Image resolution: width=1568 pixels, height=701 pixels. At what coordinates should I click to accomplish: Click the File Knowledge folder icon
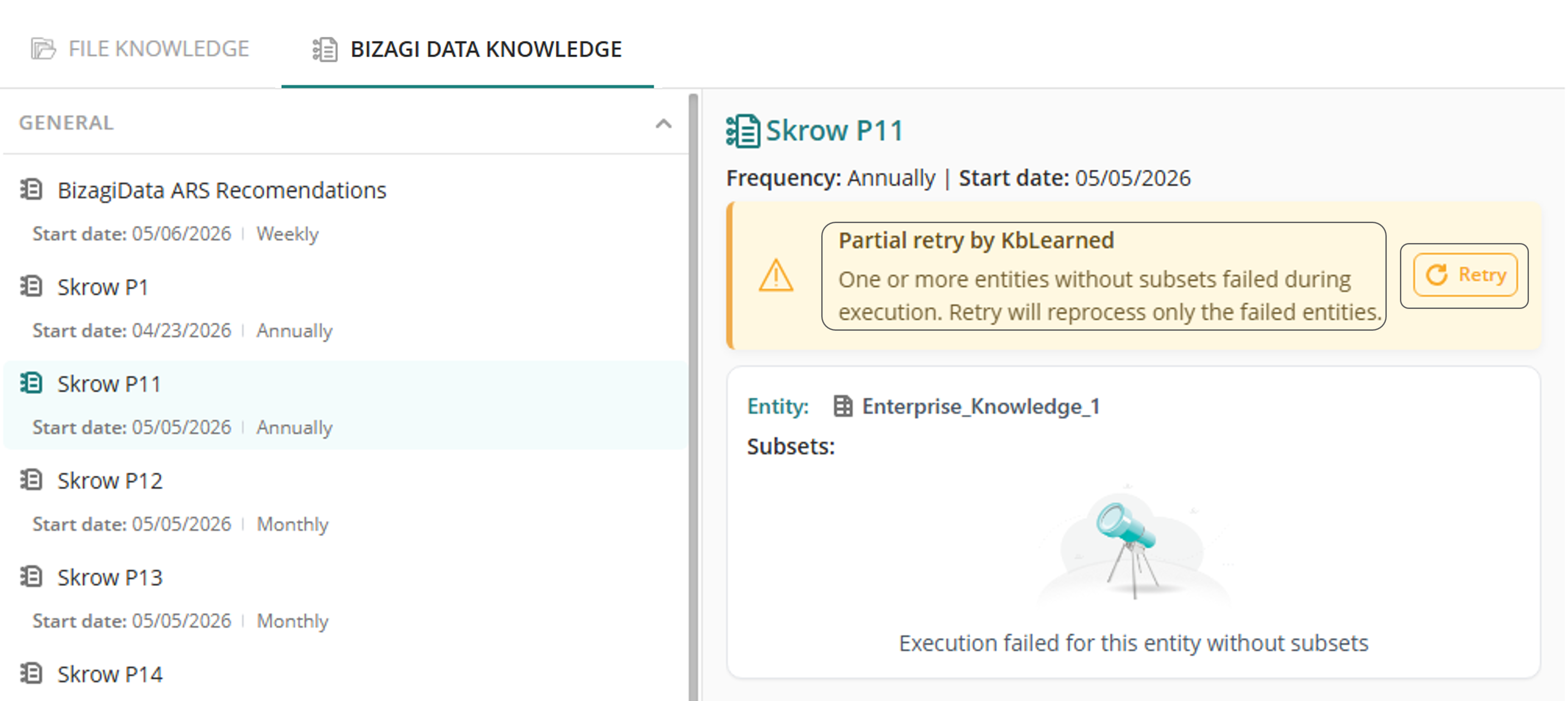(43, 49)
